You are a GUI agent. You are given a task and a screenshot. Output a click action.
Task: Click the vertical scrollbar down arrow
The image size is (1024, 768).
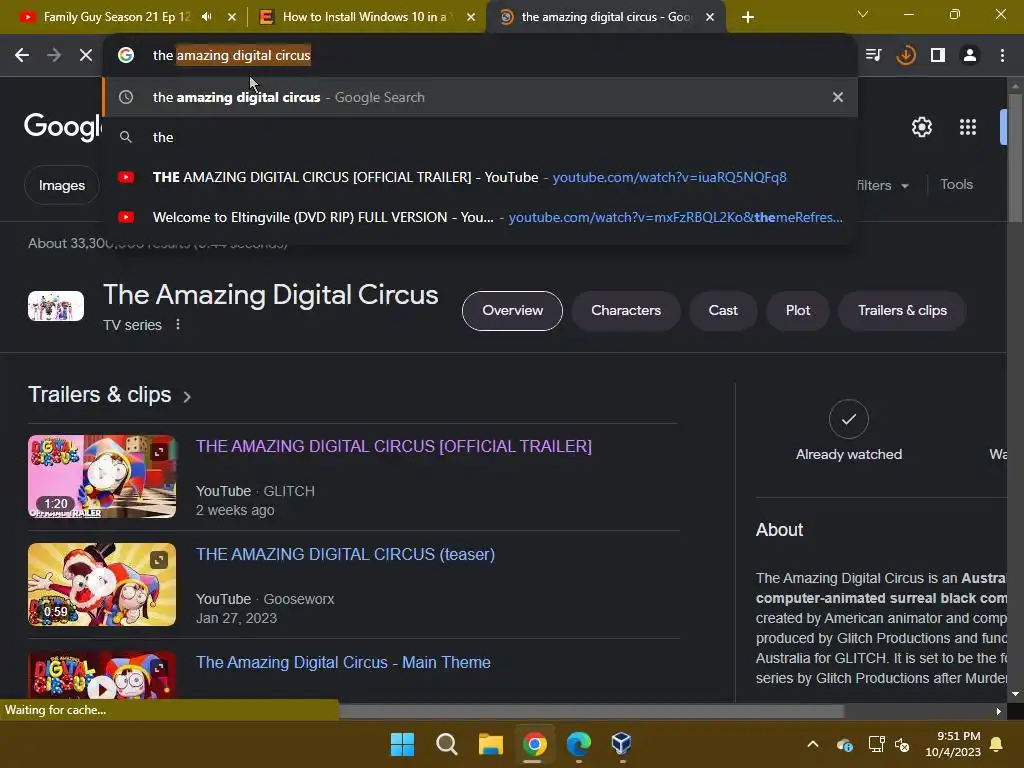[1015, 694]
